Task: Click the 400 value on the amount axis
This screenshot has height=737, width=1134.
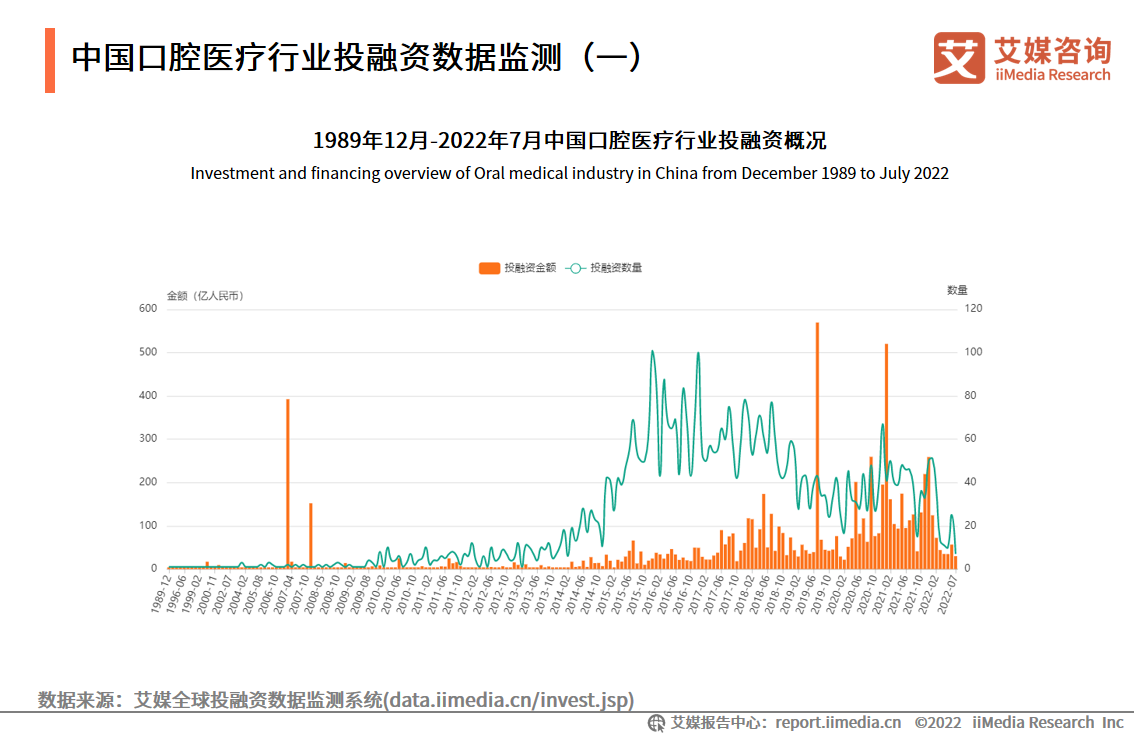Action: 148,395
